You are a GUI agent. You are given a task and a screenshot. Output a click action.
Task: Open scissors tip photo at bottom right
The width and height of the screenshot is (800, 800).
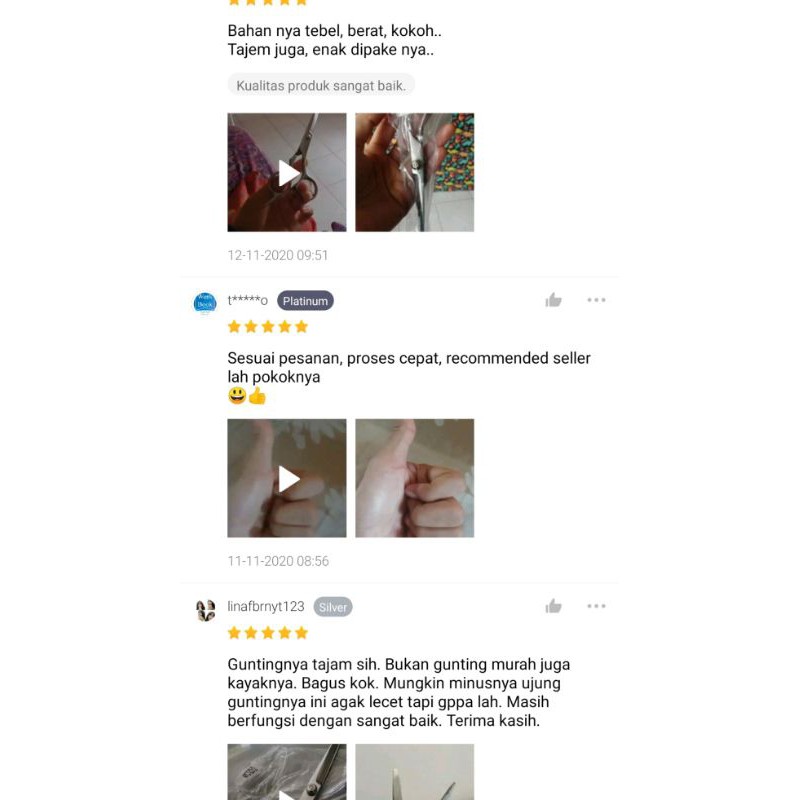click(x=415, y=771)
